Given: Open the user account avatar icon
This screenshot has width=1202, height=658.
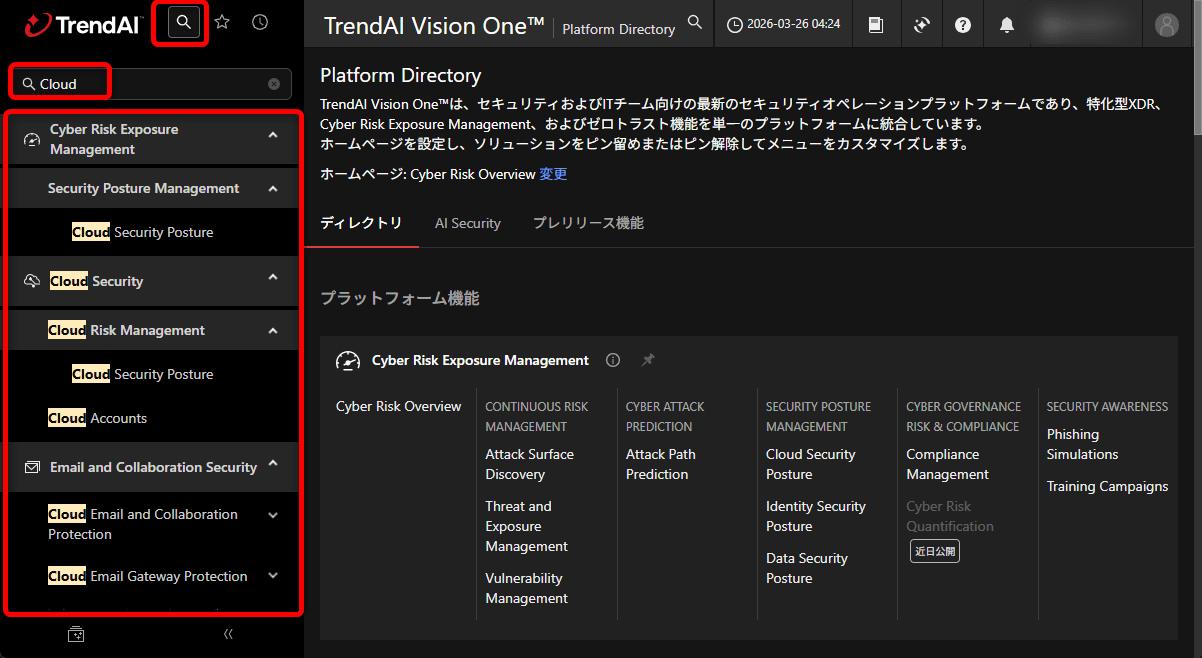Looking at the screenshot, I should pos(1167,25).
